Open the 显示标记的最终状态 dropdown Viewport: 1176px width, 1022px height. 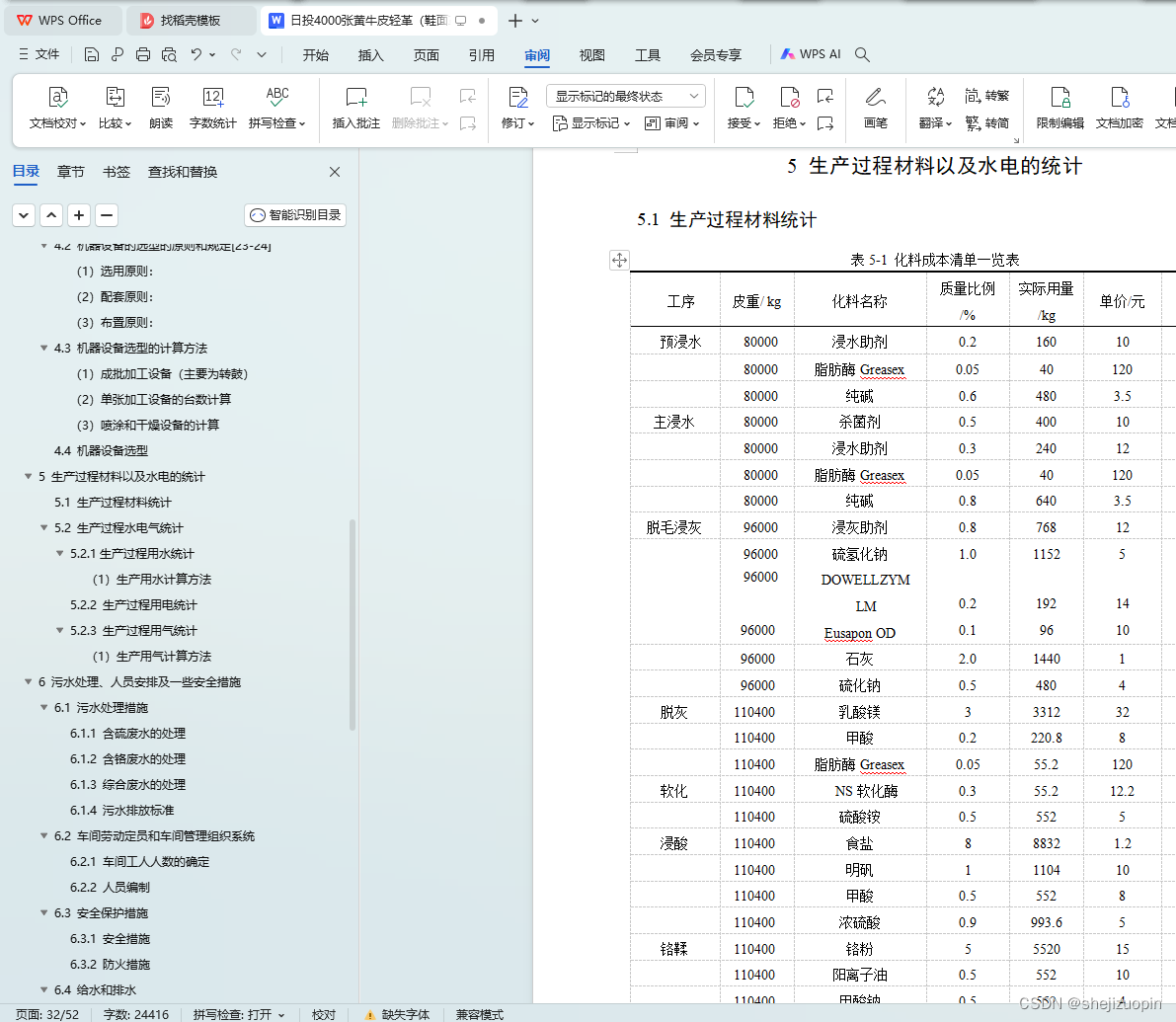(x=626, y=96)
